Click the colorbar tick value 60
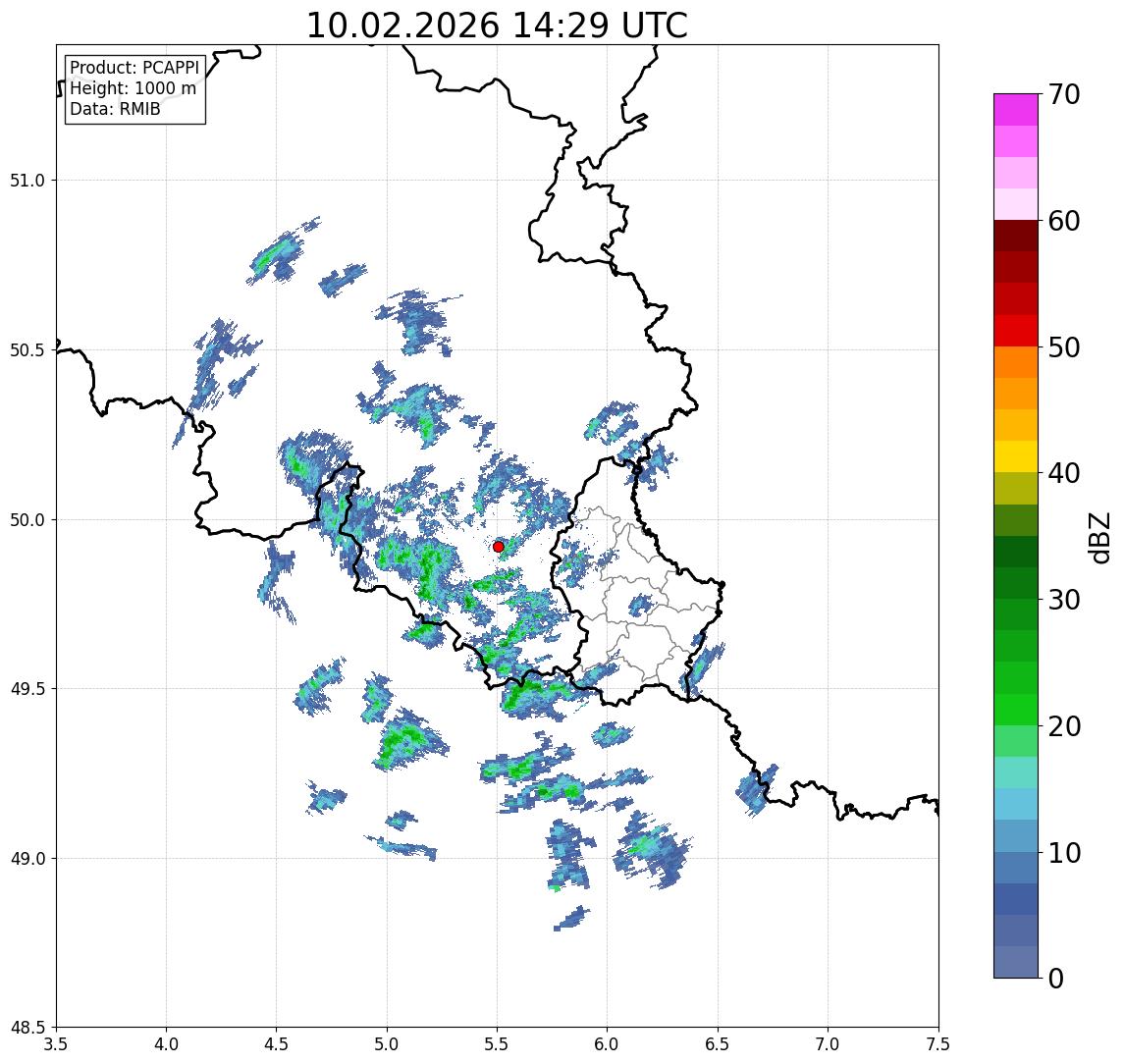1124x1064 pixels. tap(1064, 222)
